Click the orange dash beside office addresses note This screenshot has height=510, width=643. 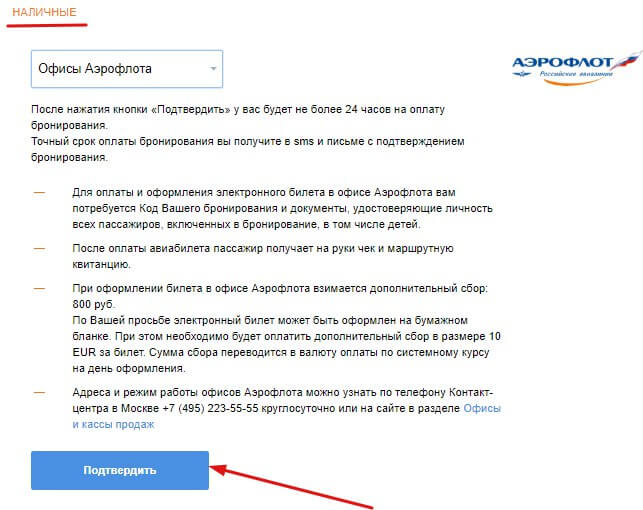click(39, 392)
